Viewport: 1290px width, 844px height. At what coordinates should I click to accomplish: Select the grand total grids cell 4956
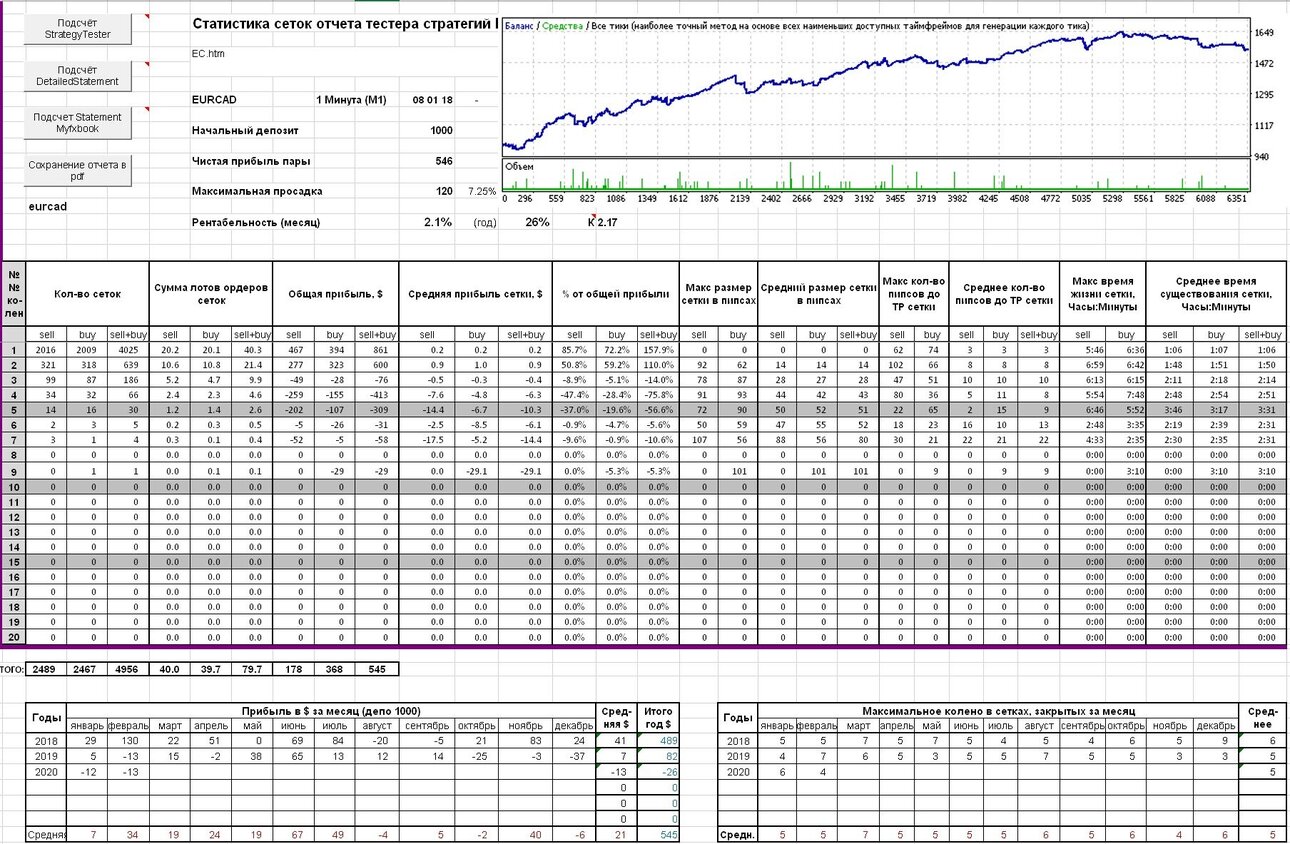click(x=129, y=668)
